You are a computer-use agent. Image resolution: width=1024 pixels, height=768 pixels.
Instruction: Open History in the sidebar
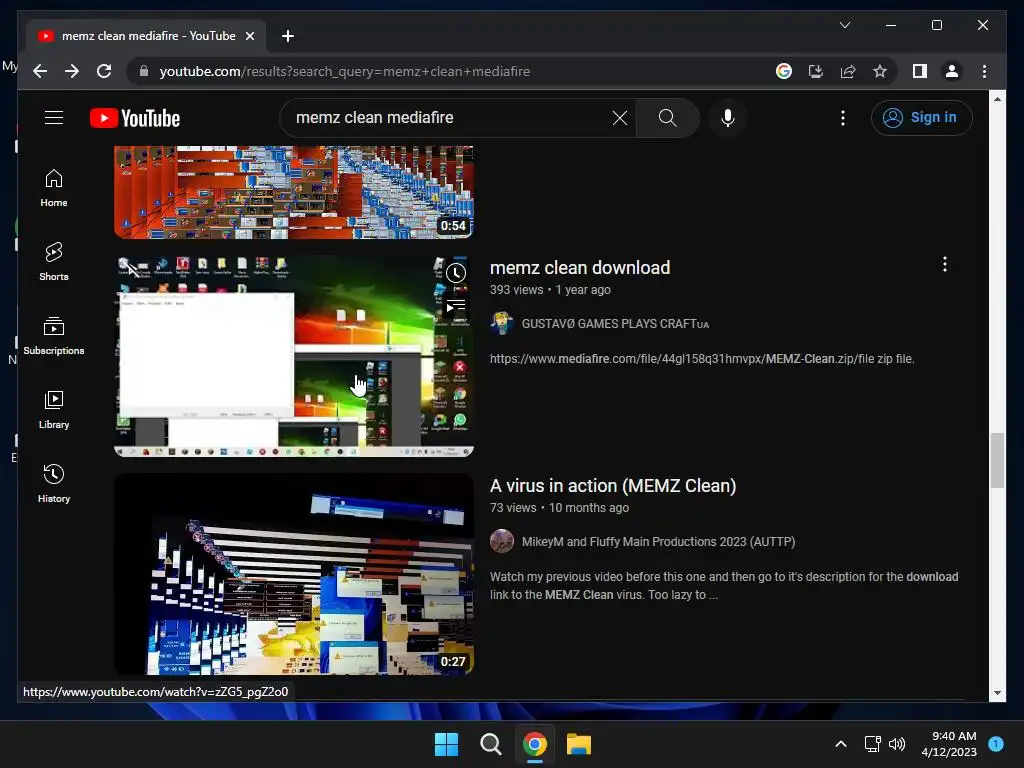54,483
